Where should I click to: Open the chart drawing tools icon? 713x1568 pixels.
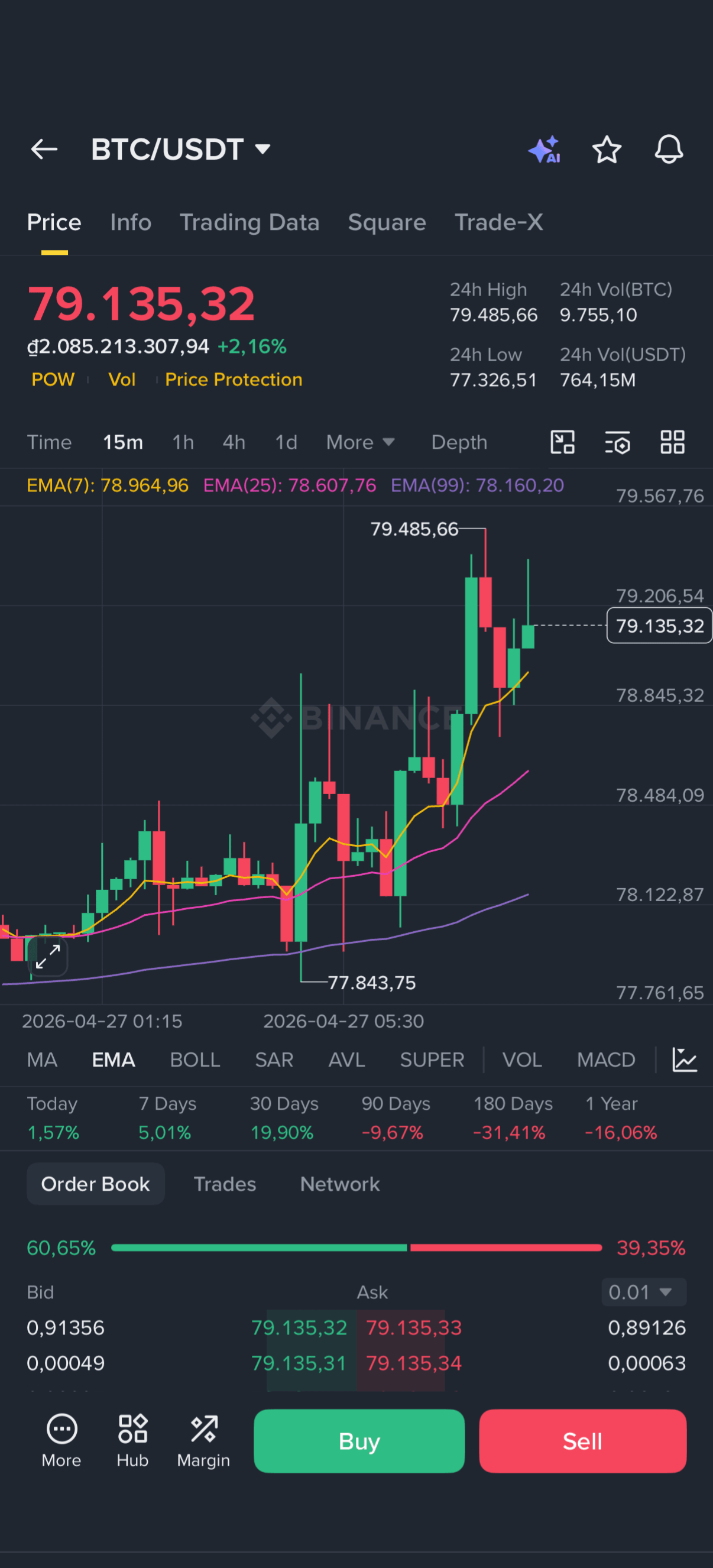click(x=563, y=442)
